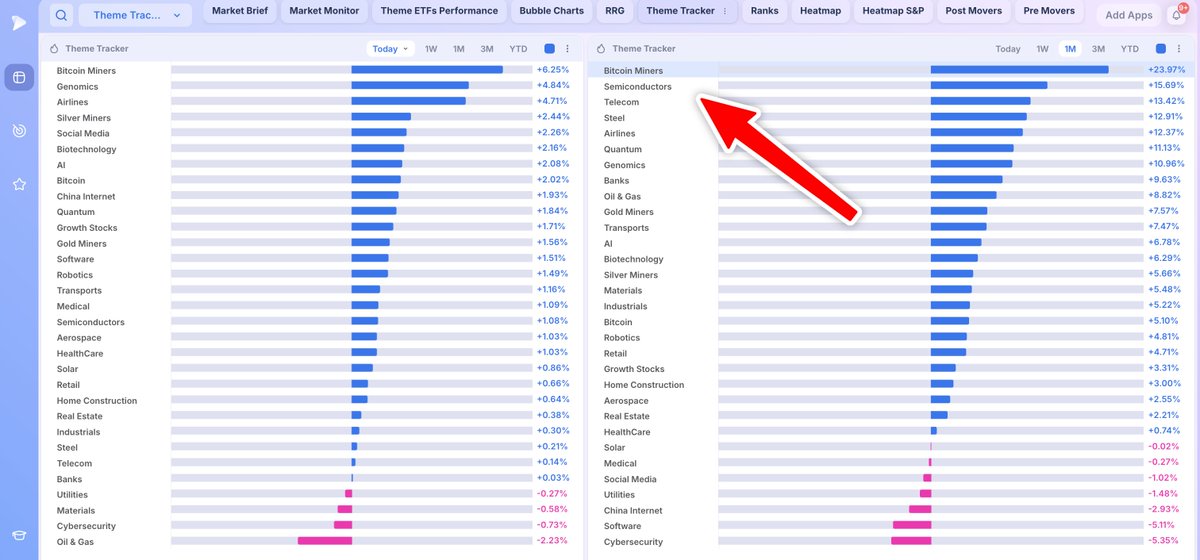
Task: Click Steel bar in right panel
Action: [978, 118]
